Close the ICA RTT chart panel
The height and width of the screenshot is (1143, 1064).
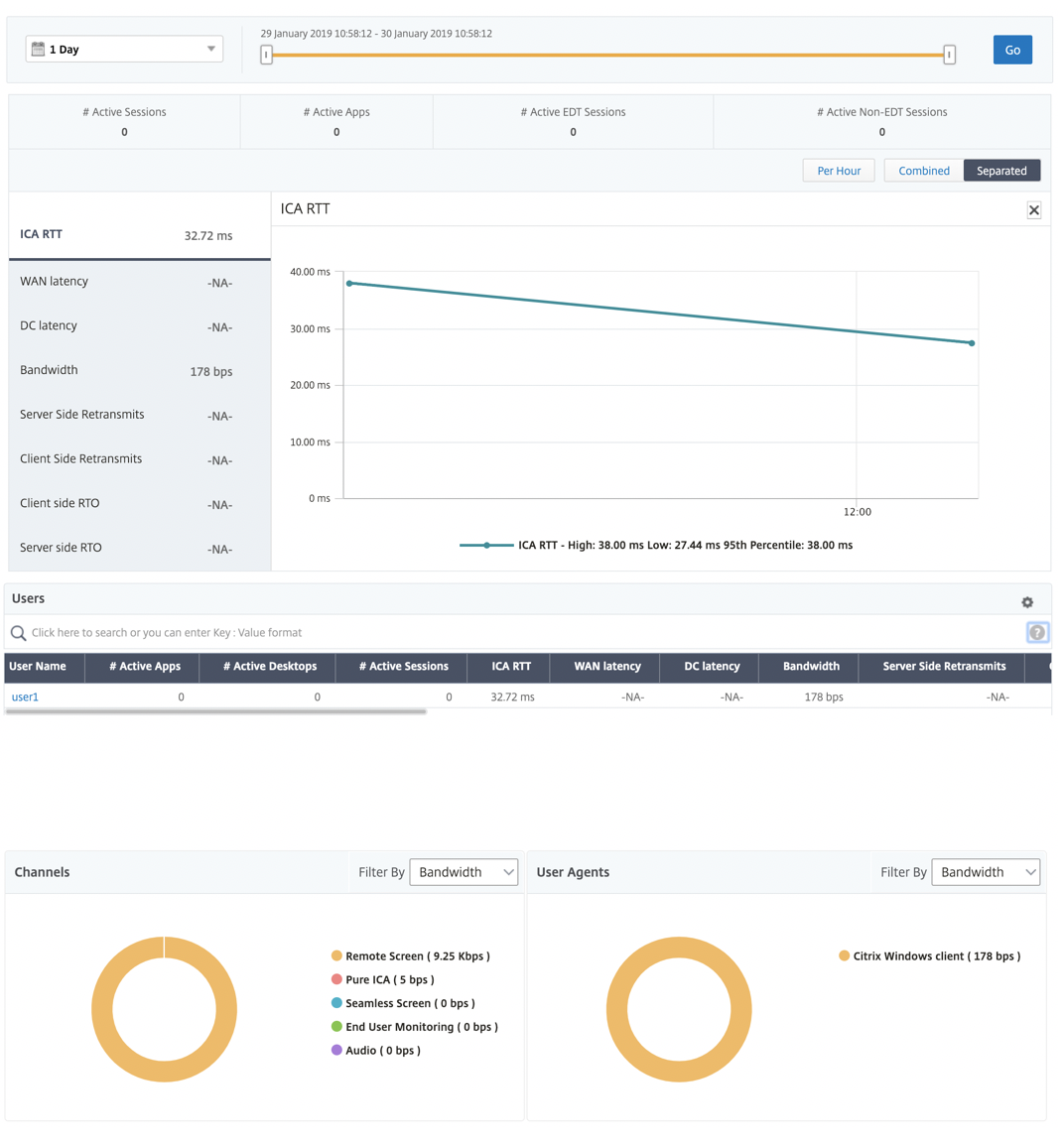(1033, 210)
